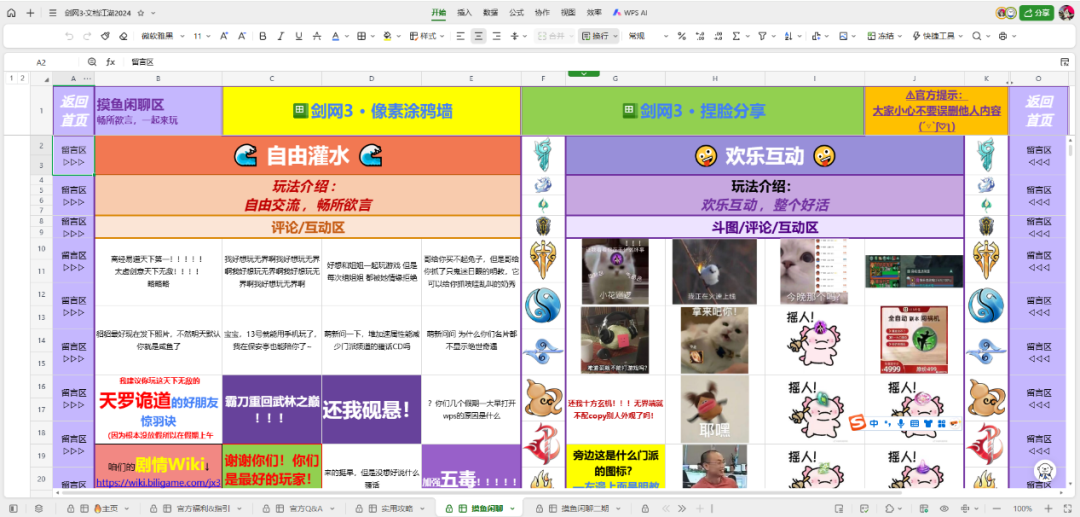Viewport: 1080px width, 517px height.
Task: Expand the font size 11 dropdown
Action: [202, 36]
